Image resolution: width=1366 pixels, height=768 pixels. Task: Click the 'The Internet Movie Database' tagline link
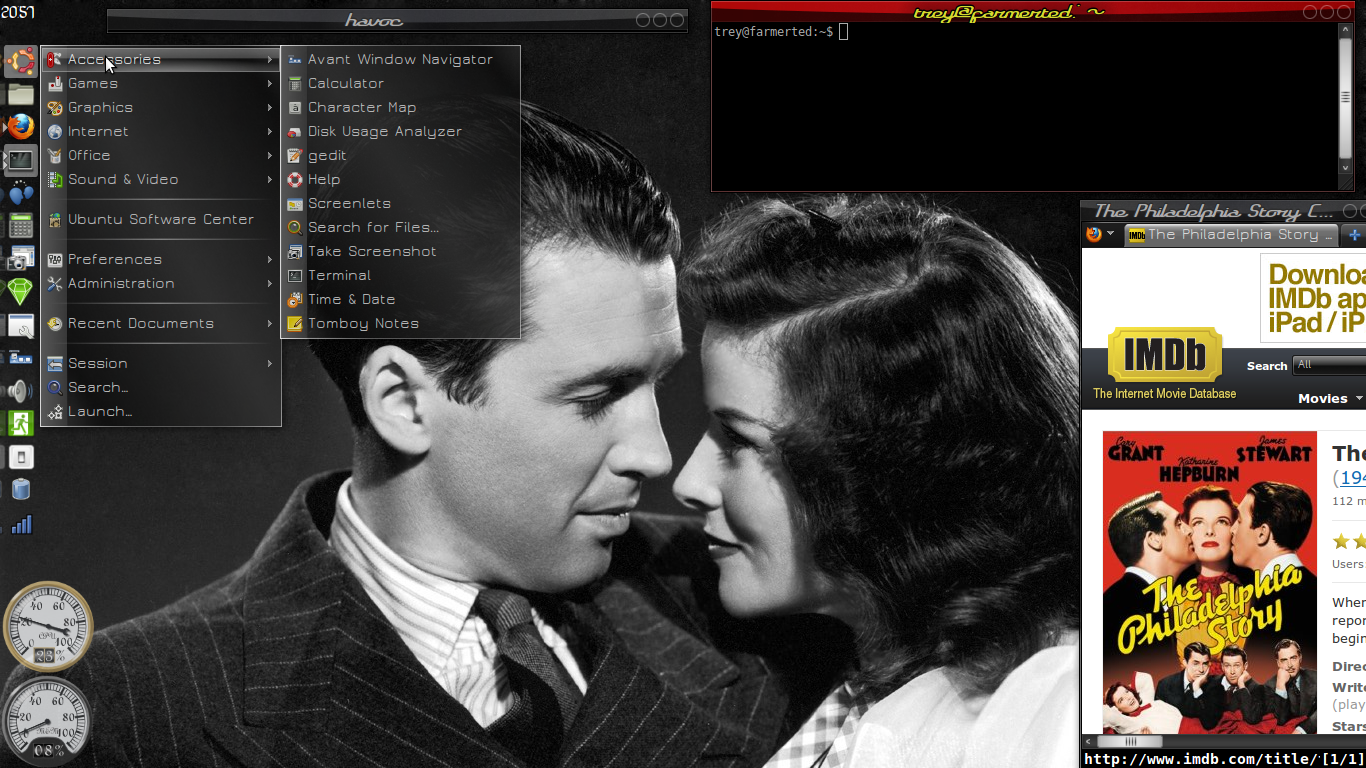(x=1164, y=394)
